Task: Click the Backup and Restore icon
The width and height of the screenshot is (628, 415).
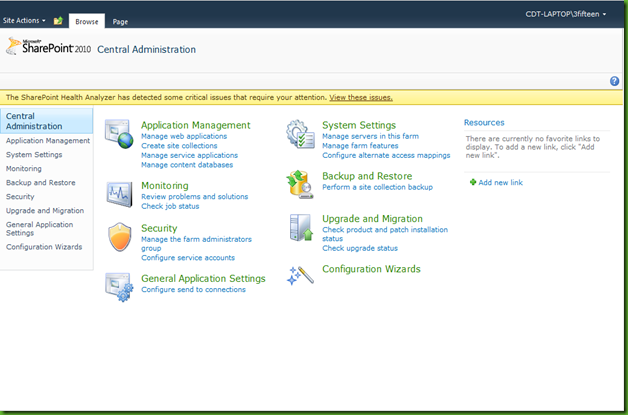Action: [x=301, y=182]
